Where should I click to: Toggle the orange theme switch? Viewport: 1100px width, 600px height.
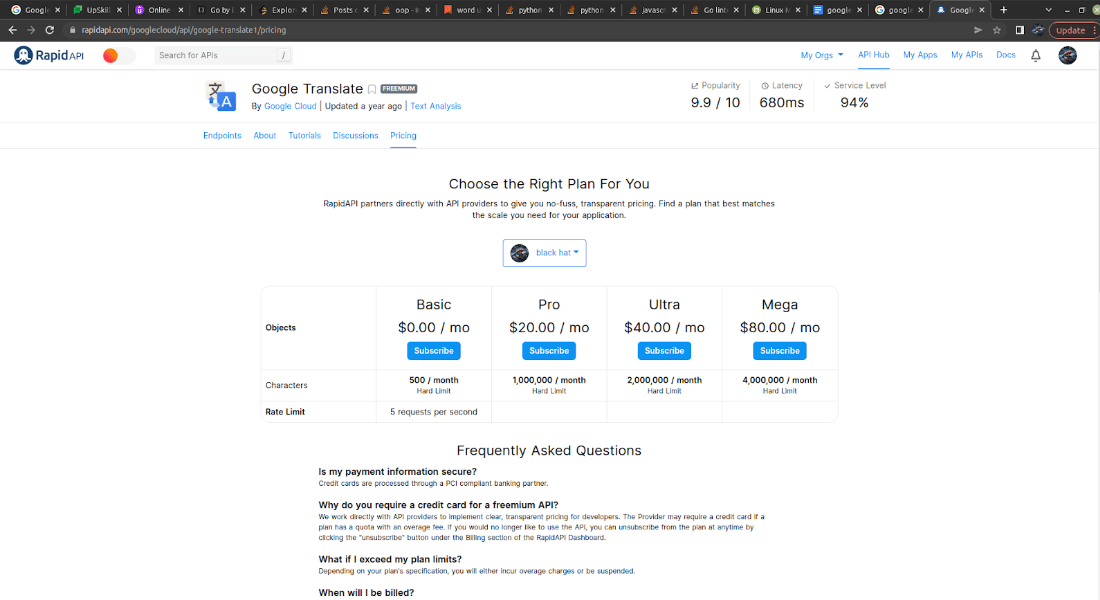coord(118,55)
